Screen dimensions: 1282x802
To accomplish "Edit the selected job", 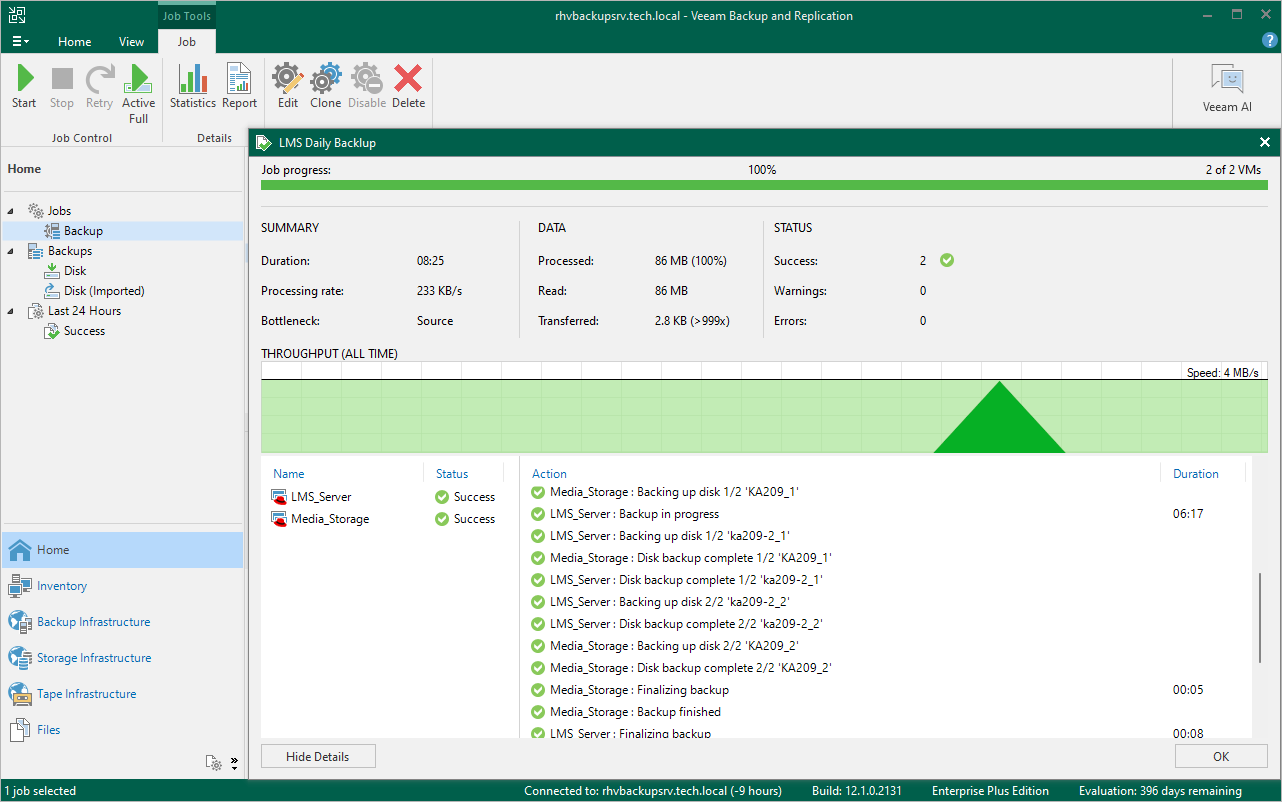I will [288, 87].
